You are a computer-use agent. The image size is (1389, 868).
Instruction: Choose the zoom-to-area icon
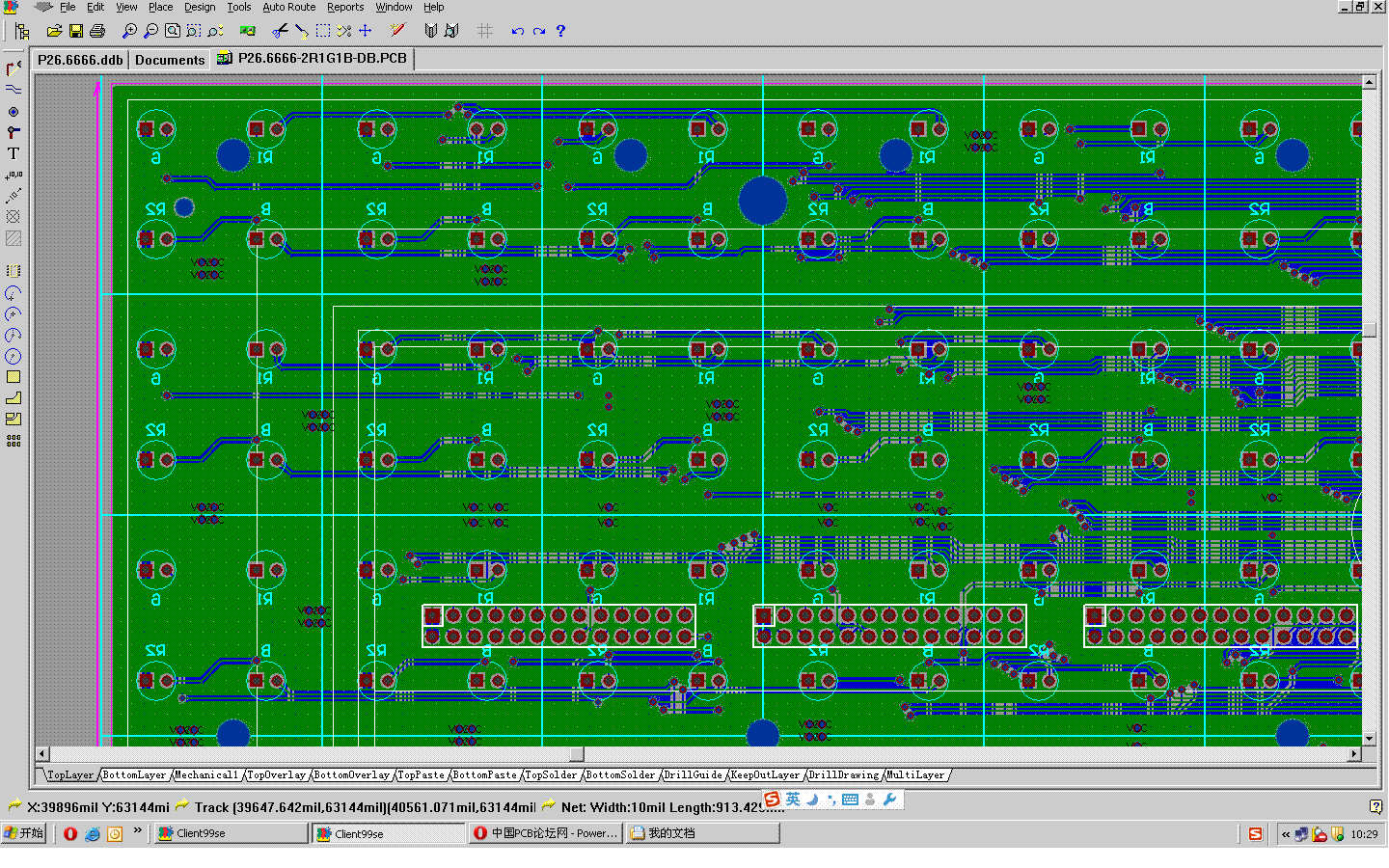pyautogui.click(x=193, y=31)
